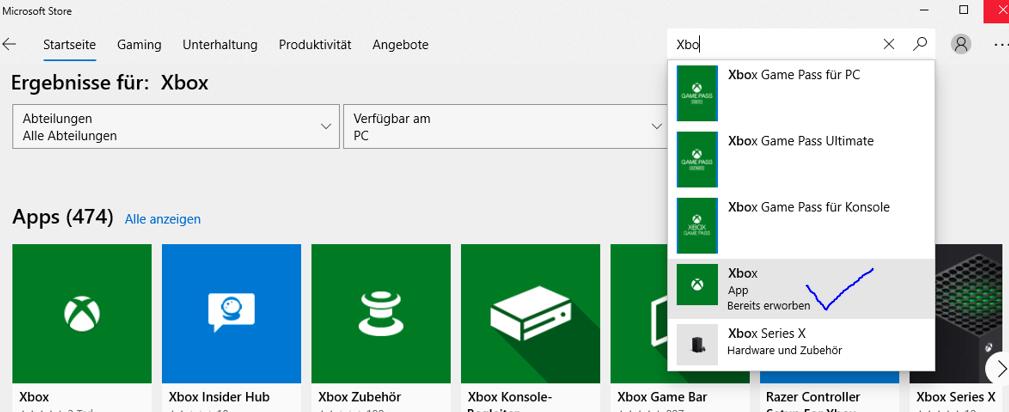Click the "Xbox Insider Hub" title

tap(219, 397)
